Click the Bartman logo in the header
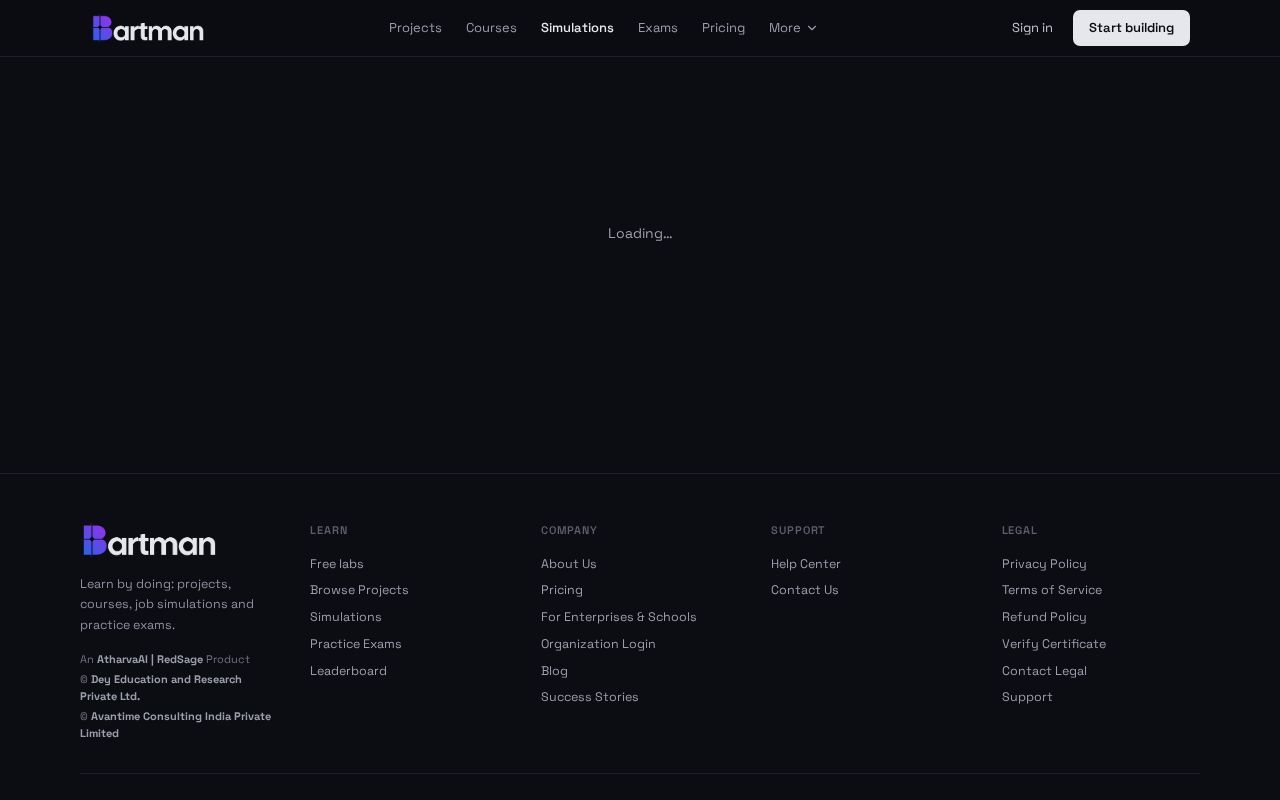 pyautogui.click(x=148, y=28)
